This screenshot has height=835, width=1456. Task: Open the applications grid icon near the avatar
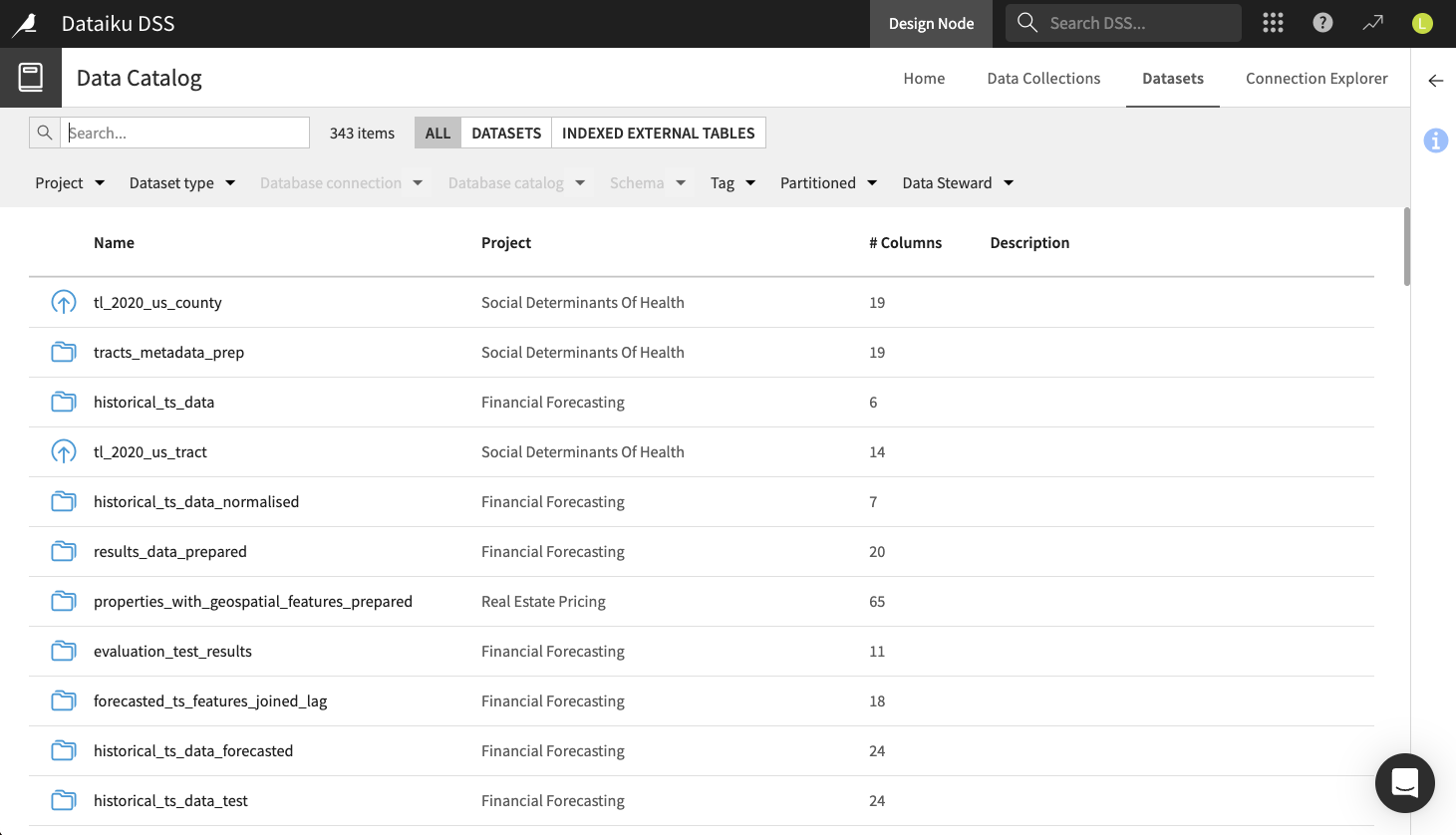coord(1273,22)
